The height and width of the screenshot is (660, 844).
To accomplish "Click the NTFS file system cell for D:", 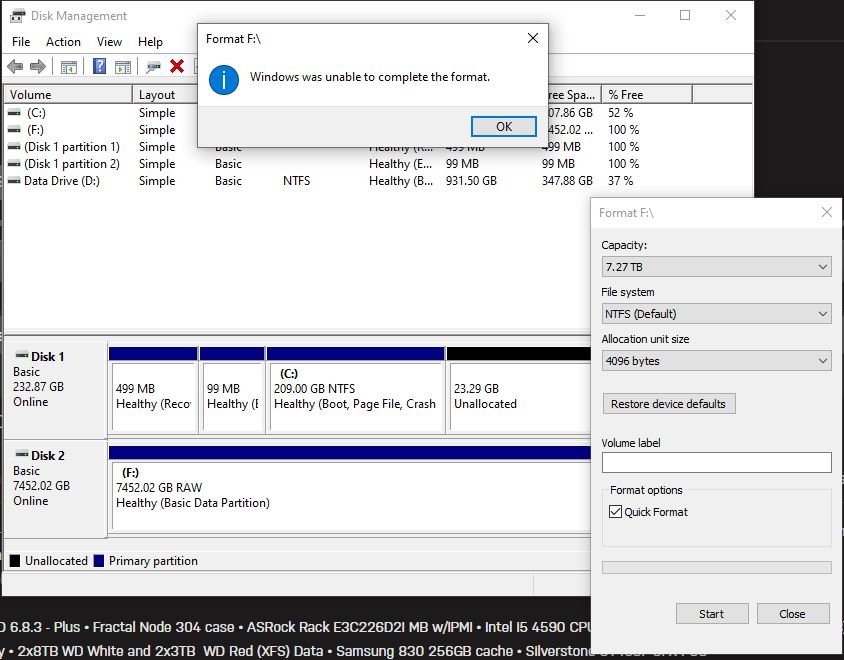I will (297, 181).
